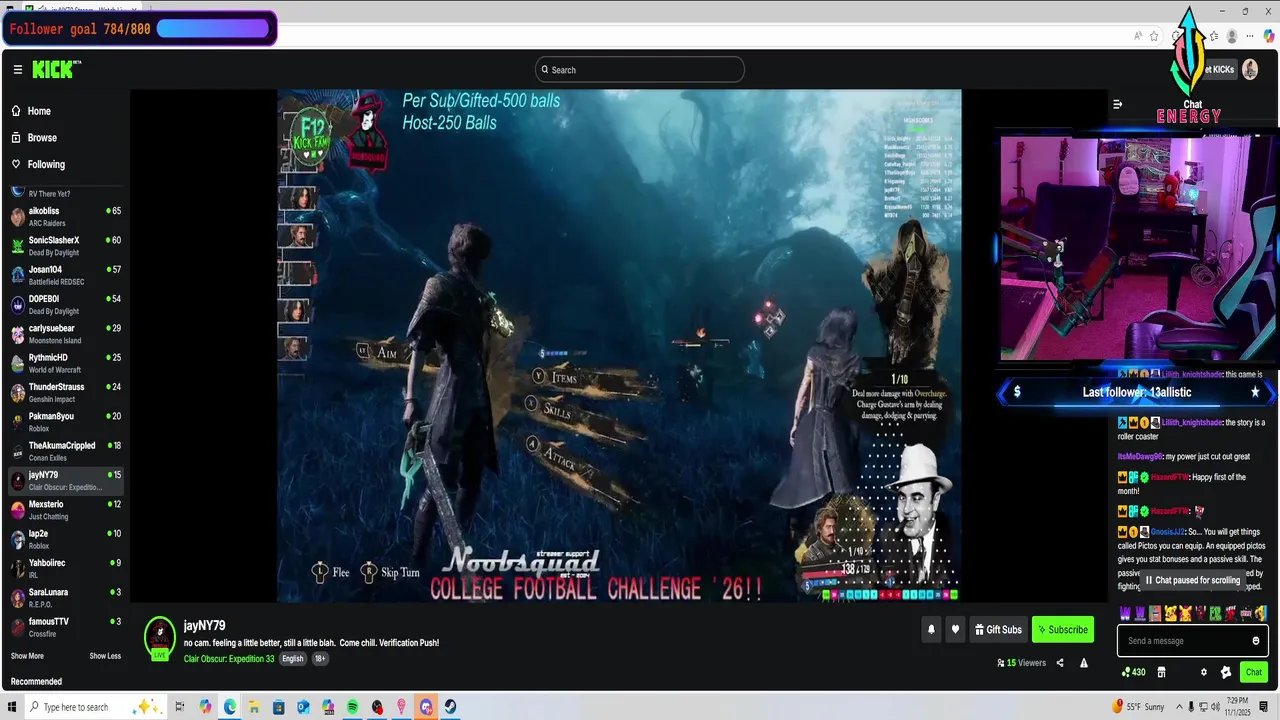The image size is (1280, 720).
Task: Open Windows Start menu
Action: [x=12, y=707]
